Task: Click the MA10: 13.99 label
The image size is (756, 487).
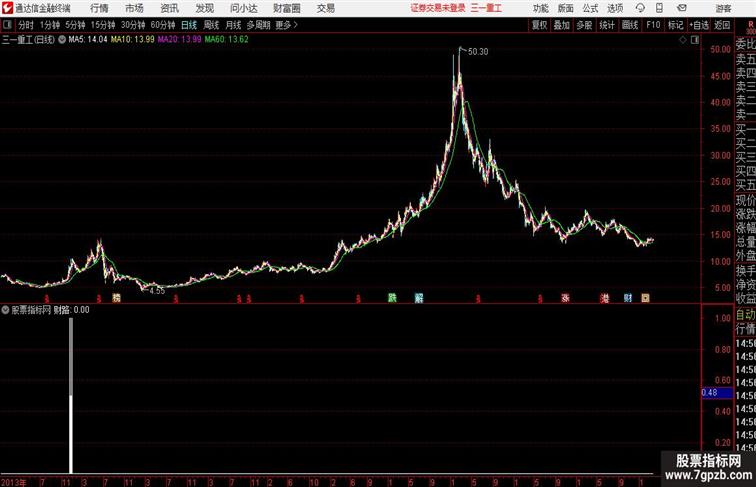Action: tap(133, 40)
